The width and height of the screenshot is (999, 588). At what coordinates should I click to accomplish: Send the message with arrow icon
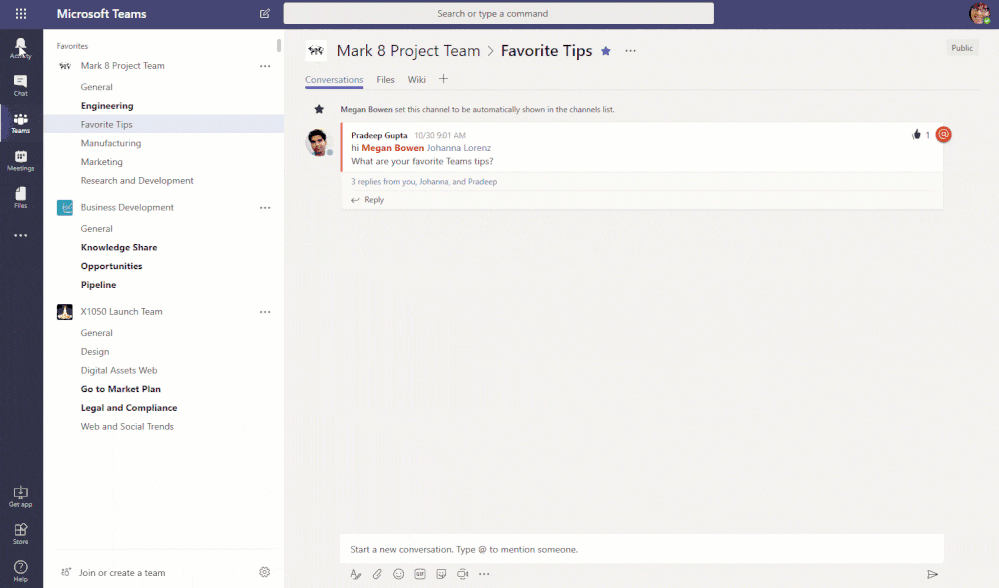(x=932, y=574)
